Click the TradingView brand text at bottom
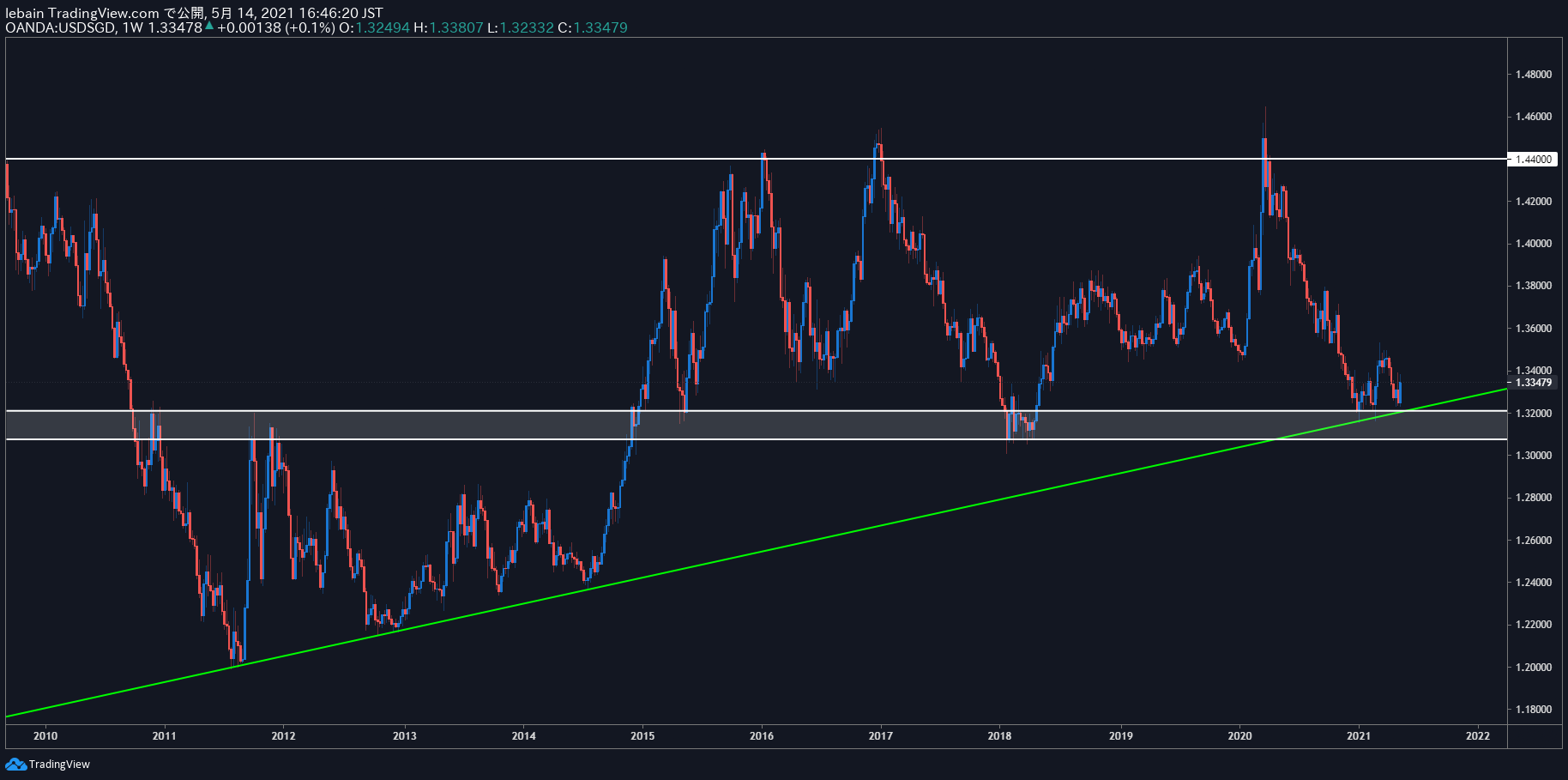This screenshot has width=1568, height=780. coord(59,765)
